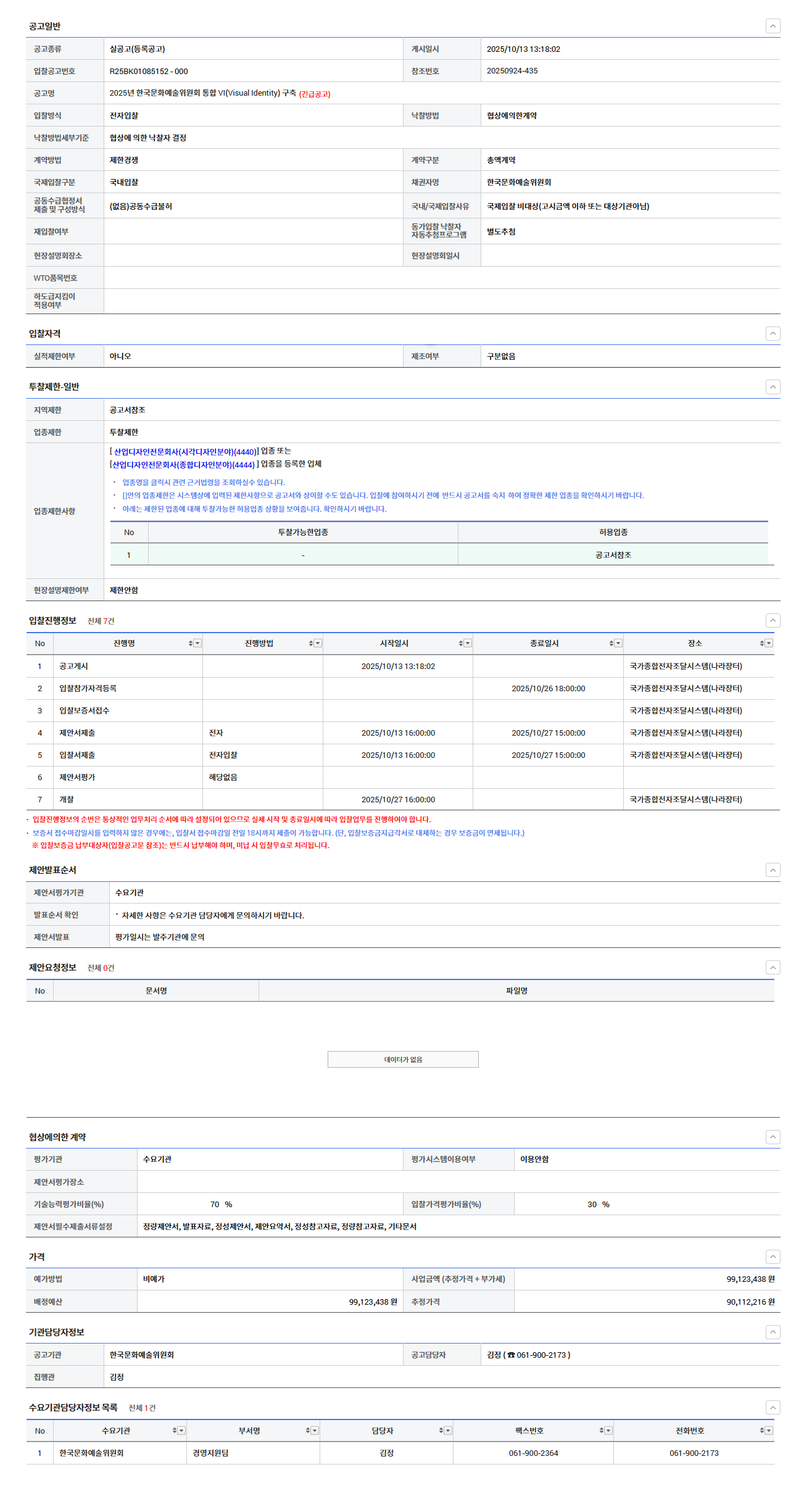The width and height of the screenshot is (812, 1496).
Task: Collapse the 제안발표순서 section
Action: tap(773, 870)
